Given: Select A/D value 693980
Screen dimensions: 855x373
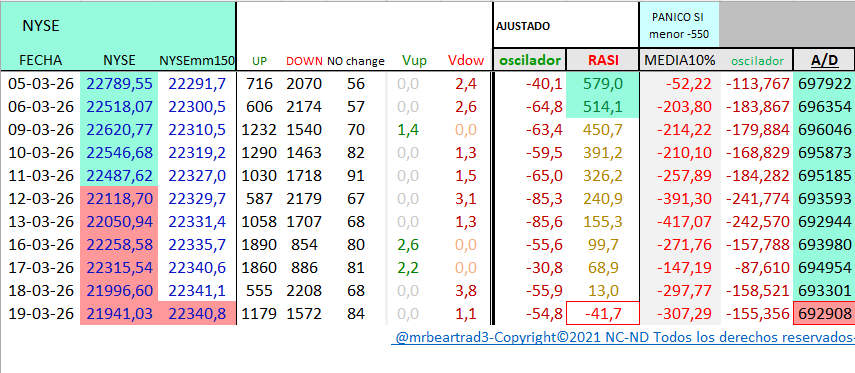Looking at the screenshot, I should click(x=824, y=245).
